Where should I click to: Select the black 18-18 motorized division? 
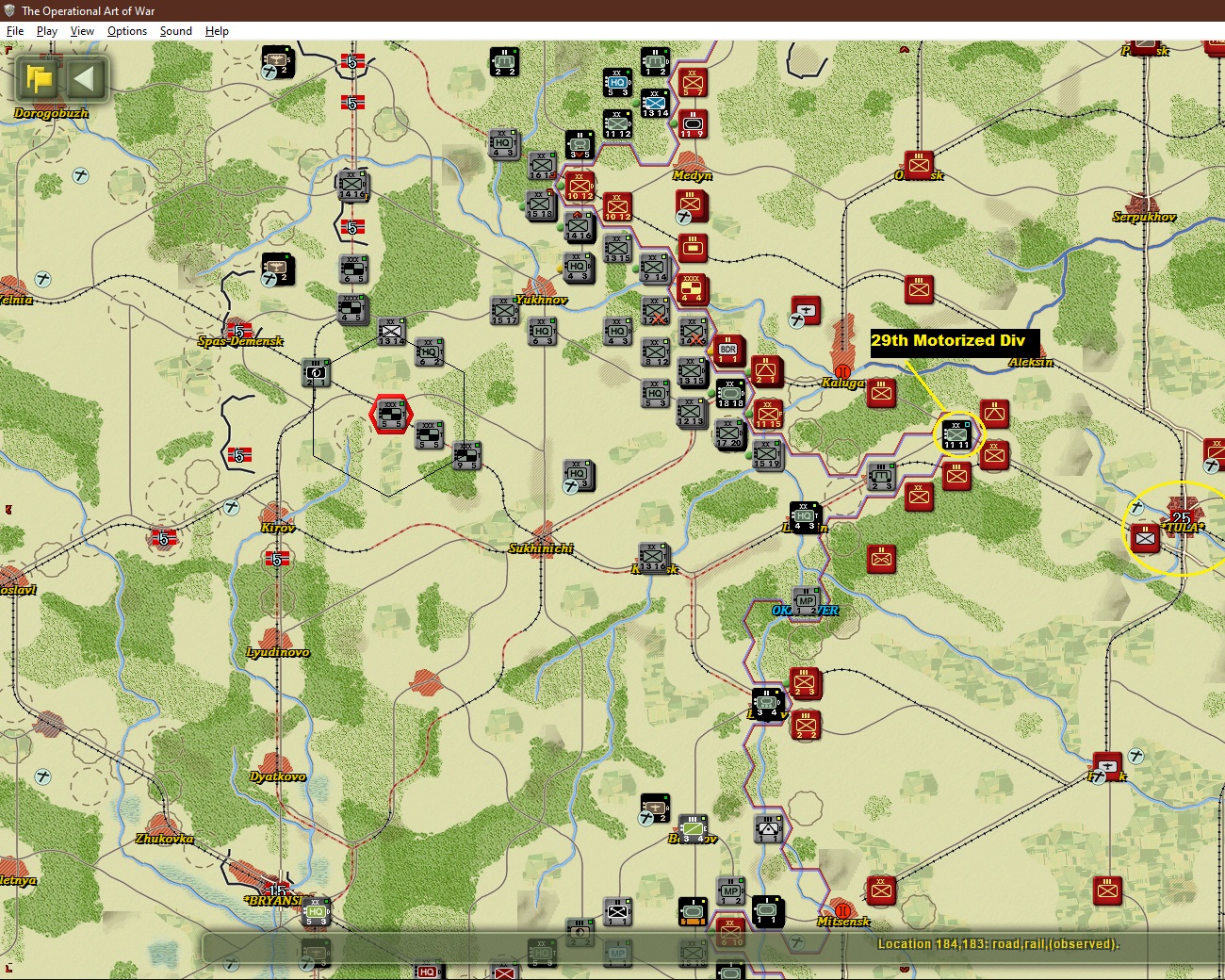pos(730,394)
